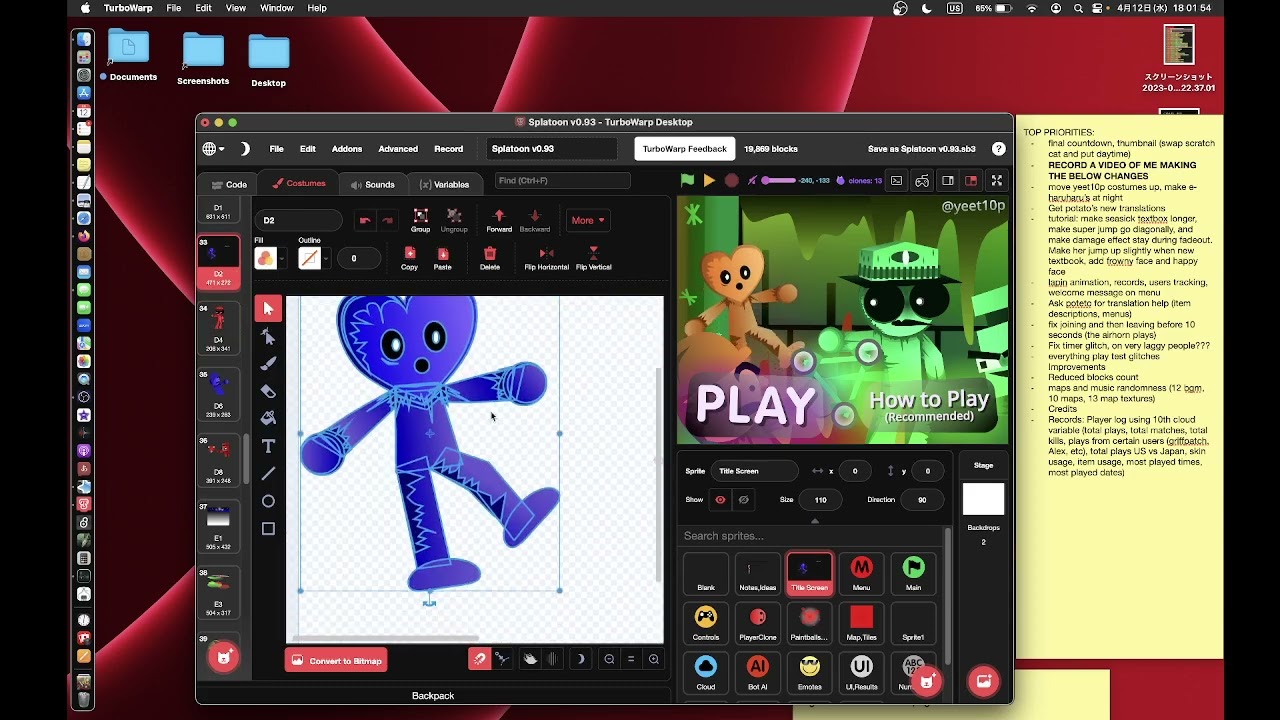This screenshot has height=720, width=1280.
Task: Enter fullscreen stage mode
Action: click(996, 181)
